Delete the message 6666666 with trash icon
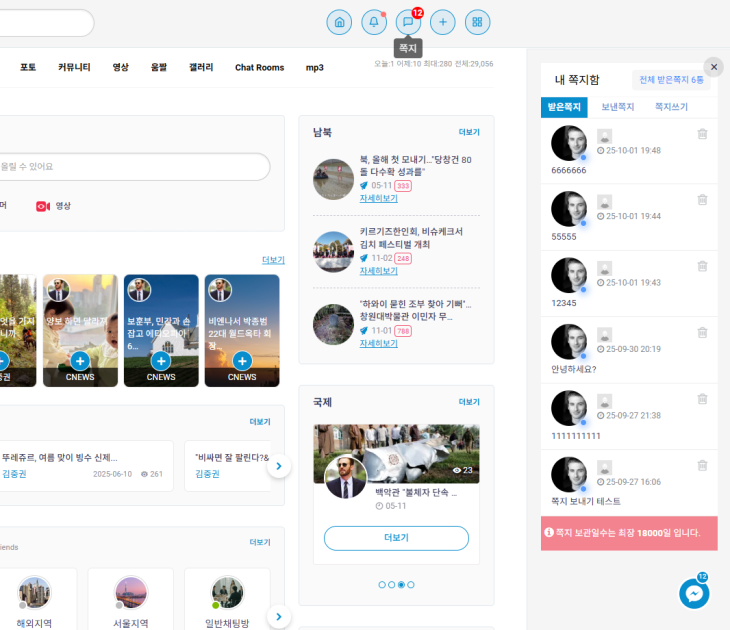Screen dimensions: 730x630 pos(702,134)
